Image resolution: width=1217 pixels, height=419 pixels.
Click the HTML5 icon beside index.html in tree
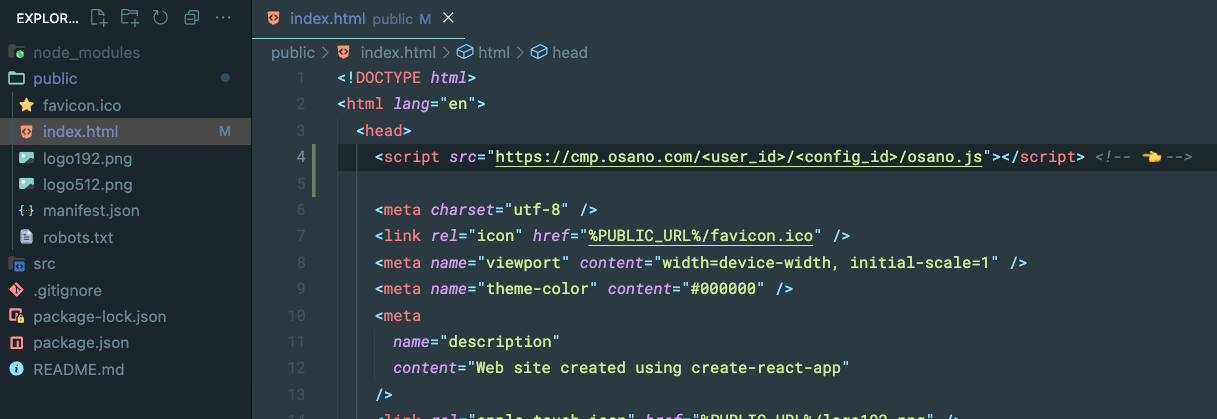click(26, 132)
